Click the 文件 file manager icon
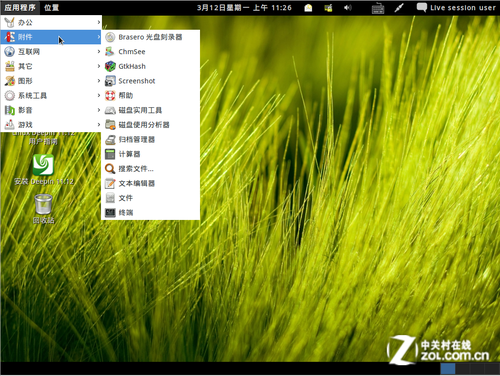 [x=110, y=198]
